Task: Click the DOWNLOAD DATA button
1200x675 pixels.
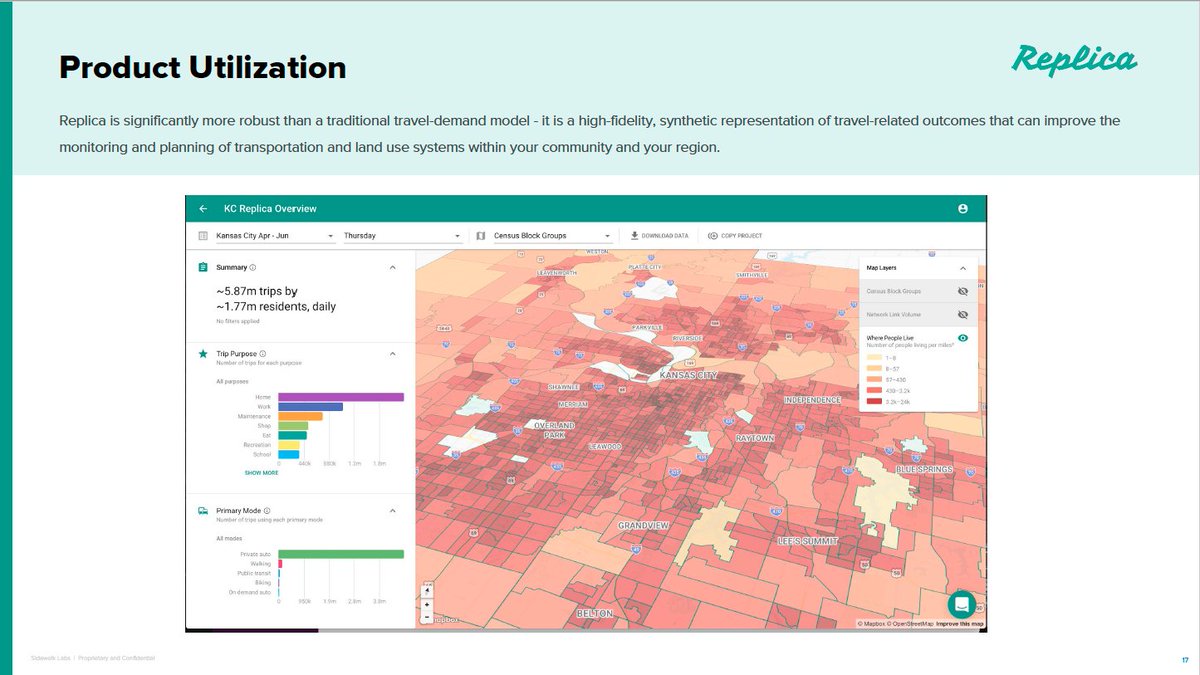Action: [x=659, y=236]
